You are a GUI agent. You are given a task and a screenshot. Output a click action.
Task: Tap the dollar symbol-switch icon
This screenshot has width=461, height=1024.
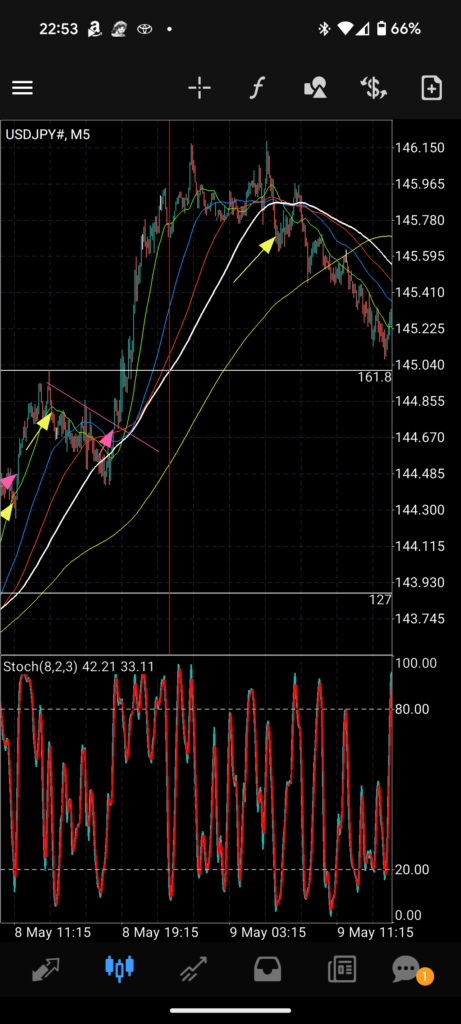[374, 88]
